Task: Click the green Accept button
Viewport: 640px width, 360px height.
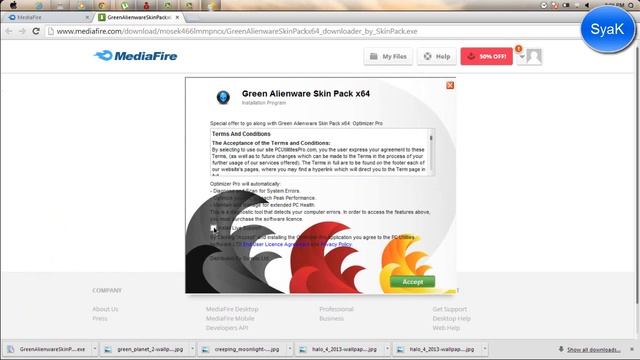Action: pyautogui.click(x=412, y=282)
